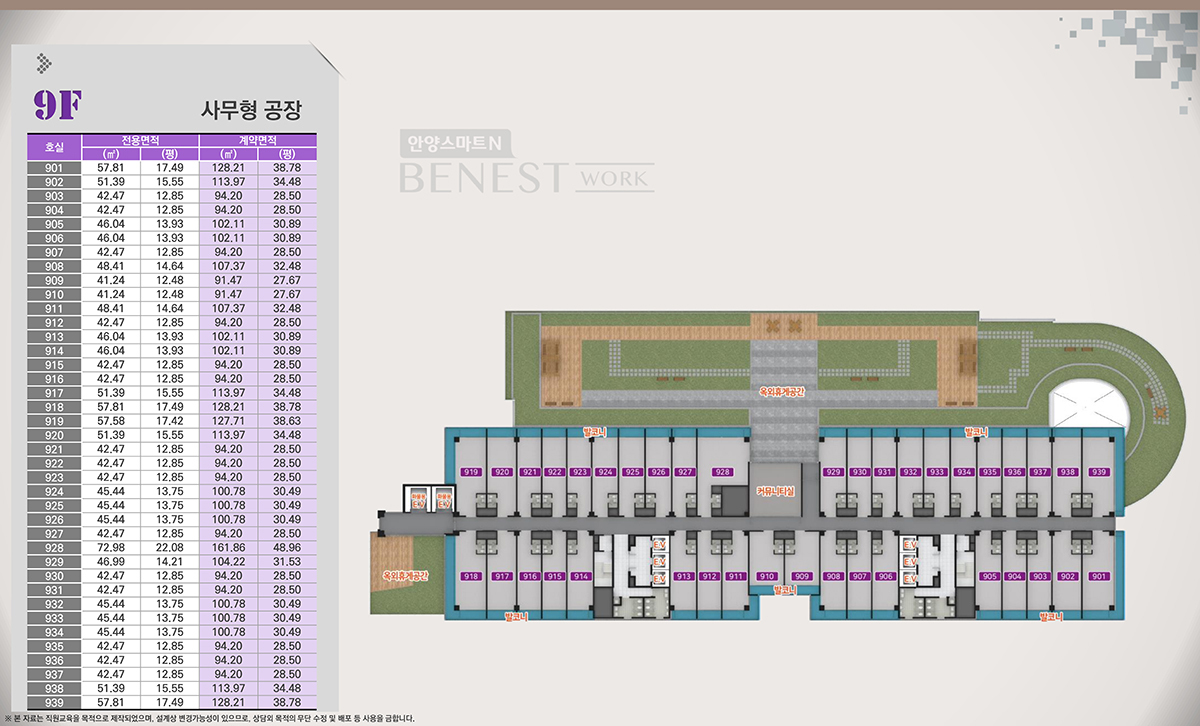Click the 안양스마트N BENEST WORK logo

526,164
